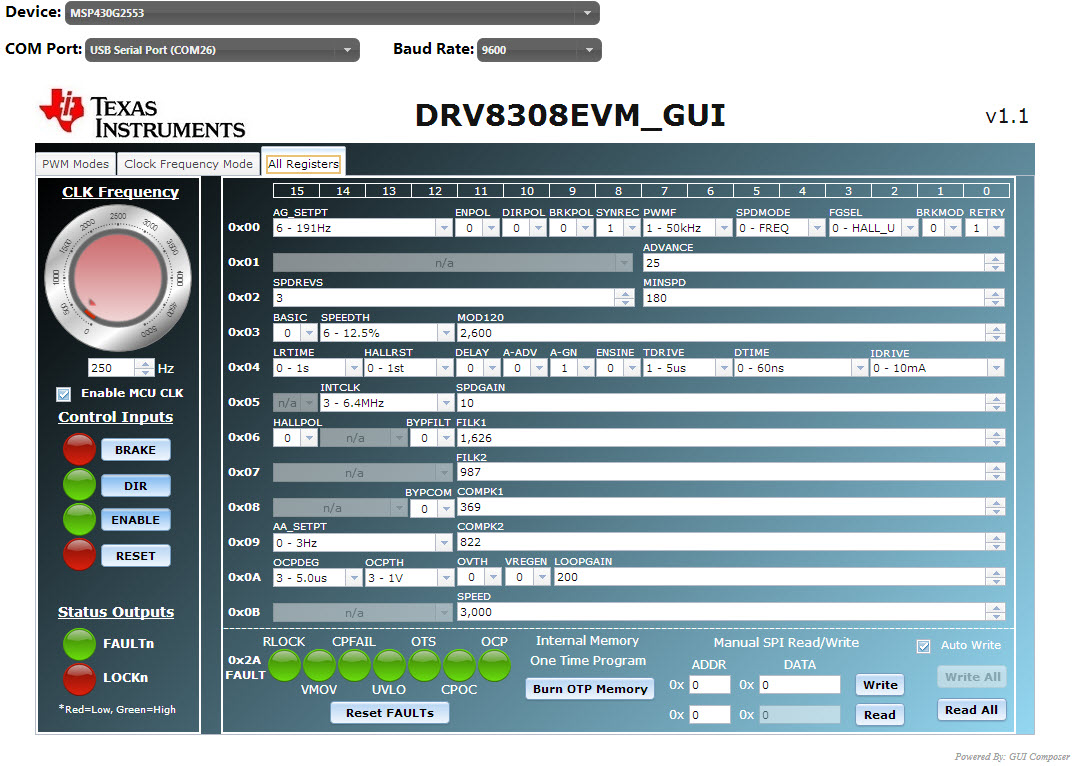Viewport: 1078px width, 766px height.
Task: Open the Baud Rate dropdown
Action: pyautogui.click(x=539, y=50)
